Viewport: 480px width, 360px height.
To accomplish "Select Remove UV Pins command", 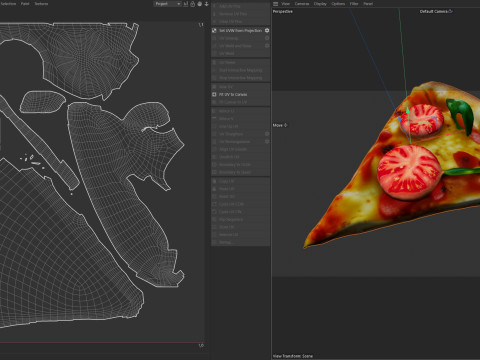I will (x=240, y=14).
